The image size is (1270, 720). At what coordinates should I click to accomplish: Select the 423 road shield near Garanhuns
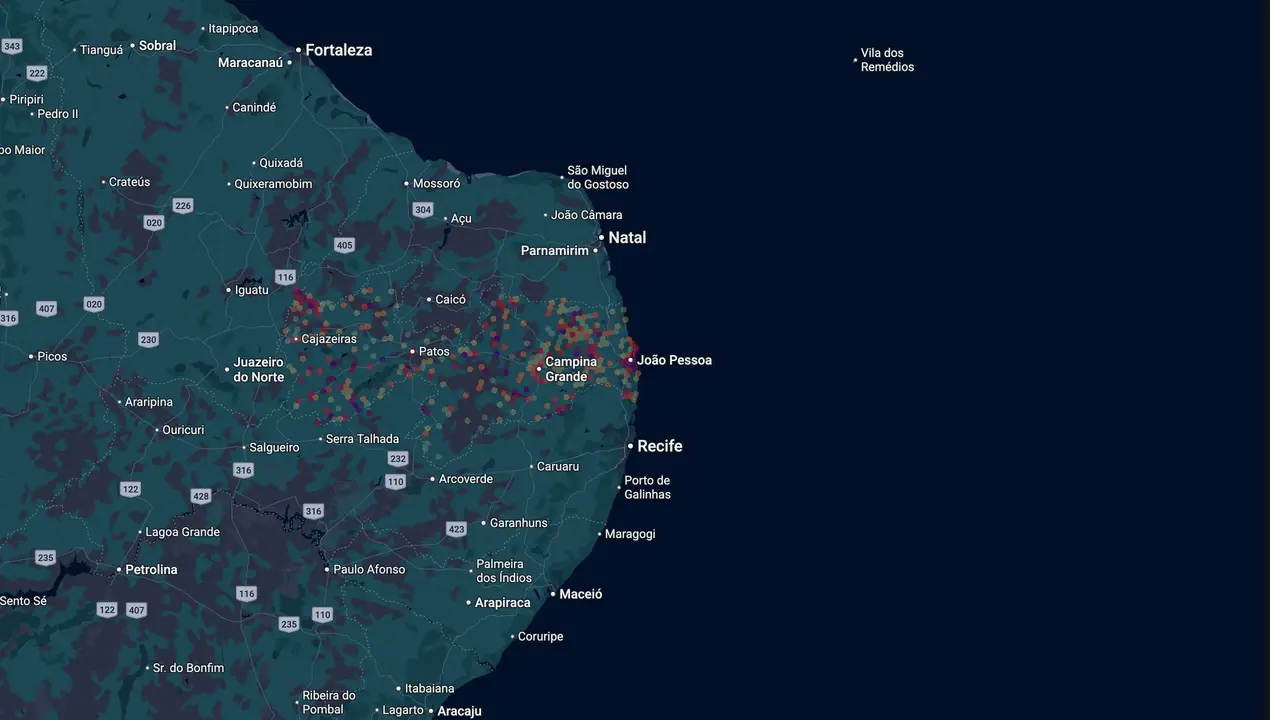457,529
